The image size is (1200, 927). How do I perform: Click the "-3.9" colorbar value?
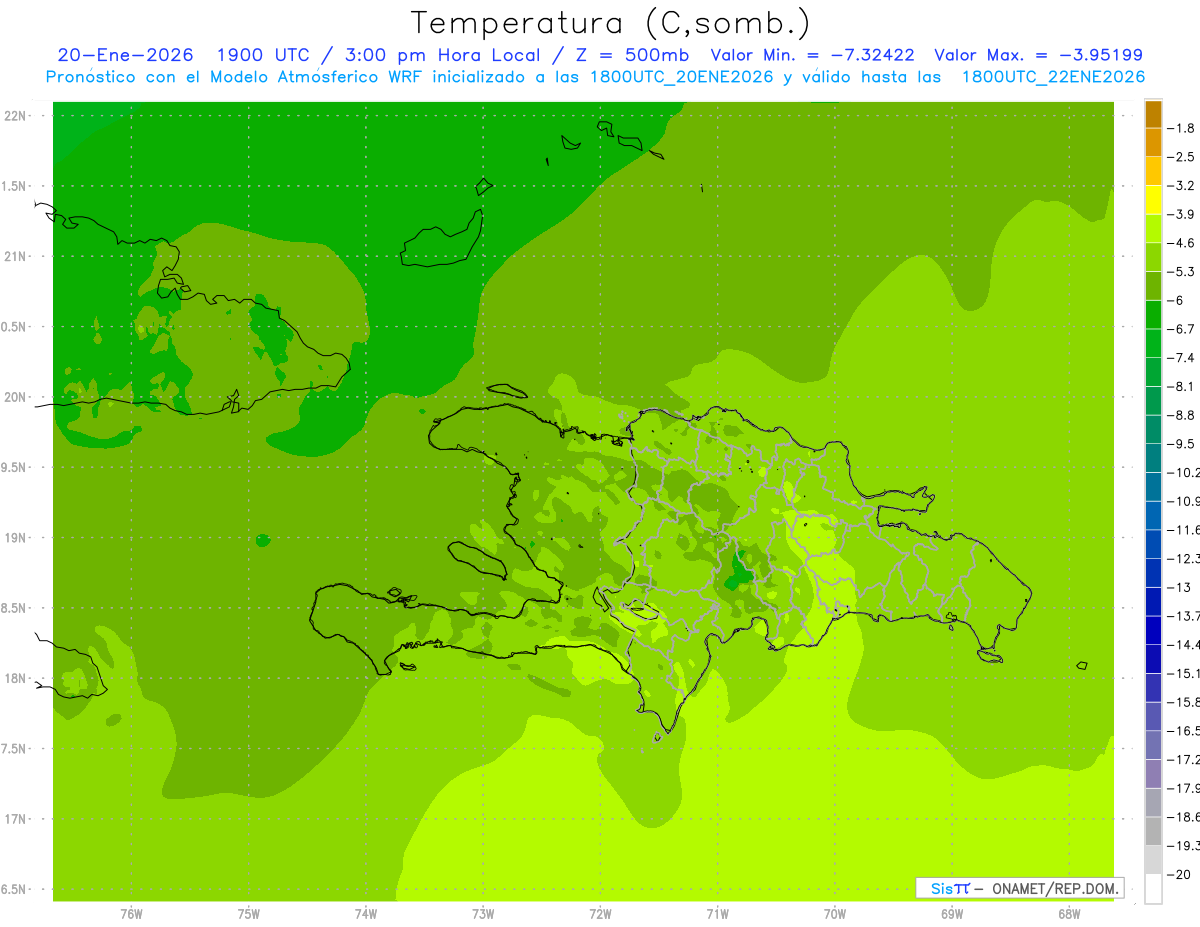coord(1181,214)
